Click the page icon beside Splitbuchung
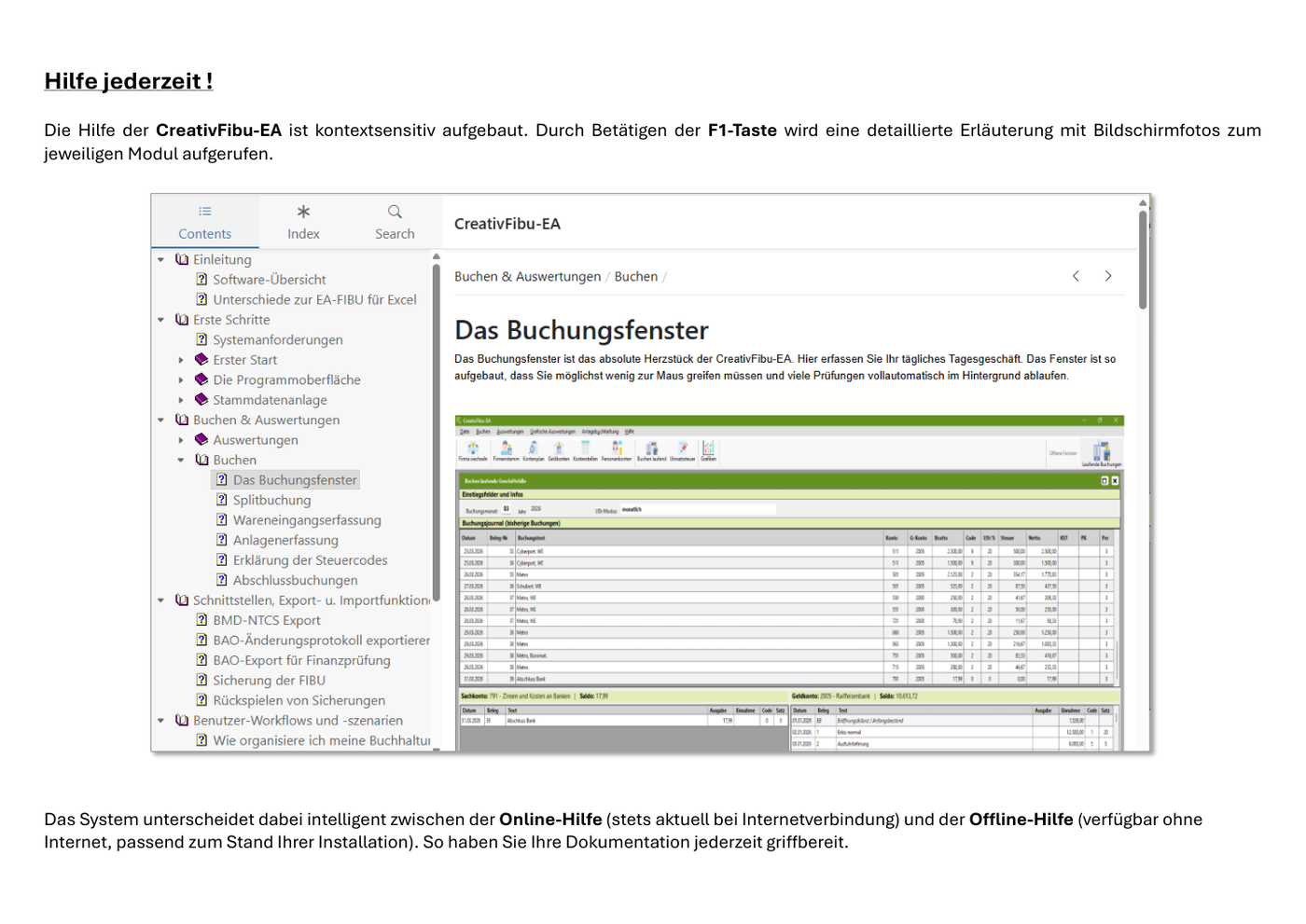This screenshot has height=924, width=1306. (x=222, y=500)
